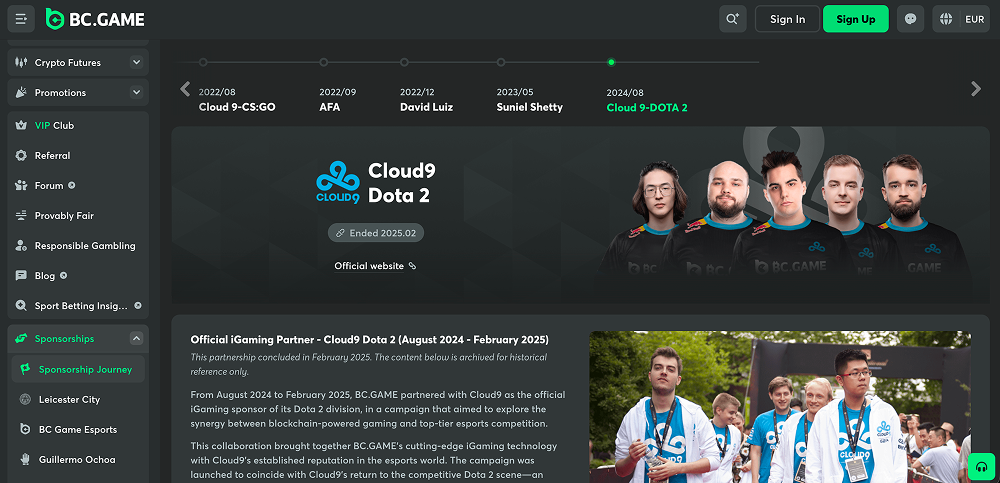
Task: Select the 2022/12 David Luiz timeline entry
Action: point(427,100)
